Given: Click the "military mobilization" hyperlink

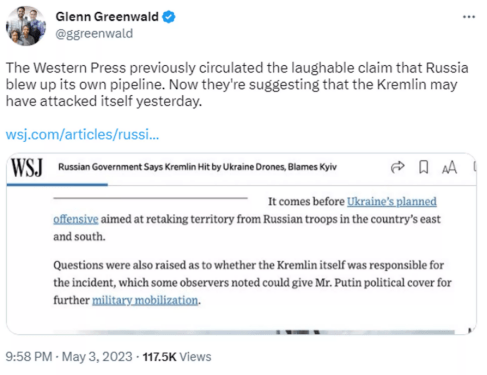Looking at the screenshot, I should tap(145, 300).
